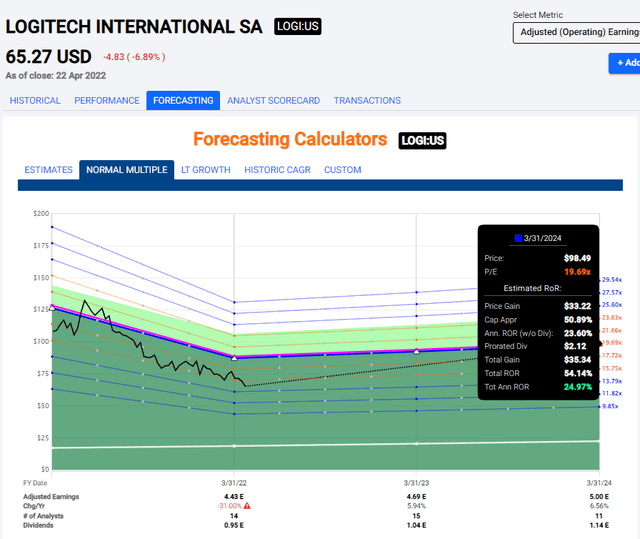
Task: Click the 4.69 E adjusted earnings value
Action: [x=416, y=497]
